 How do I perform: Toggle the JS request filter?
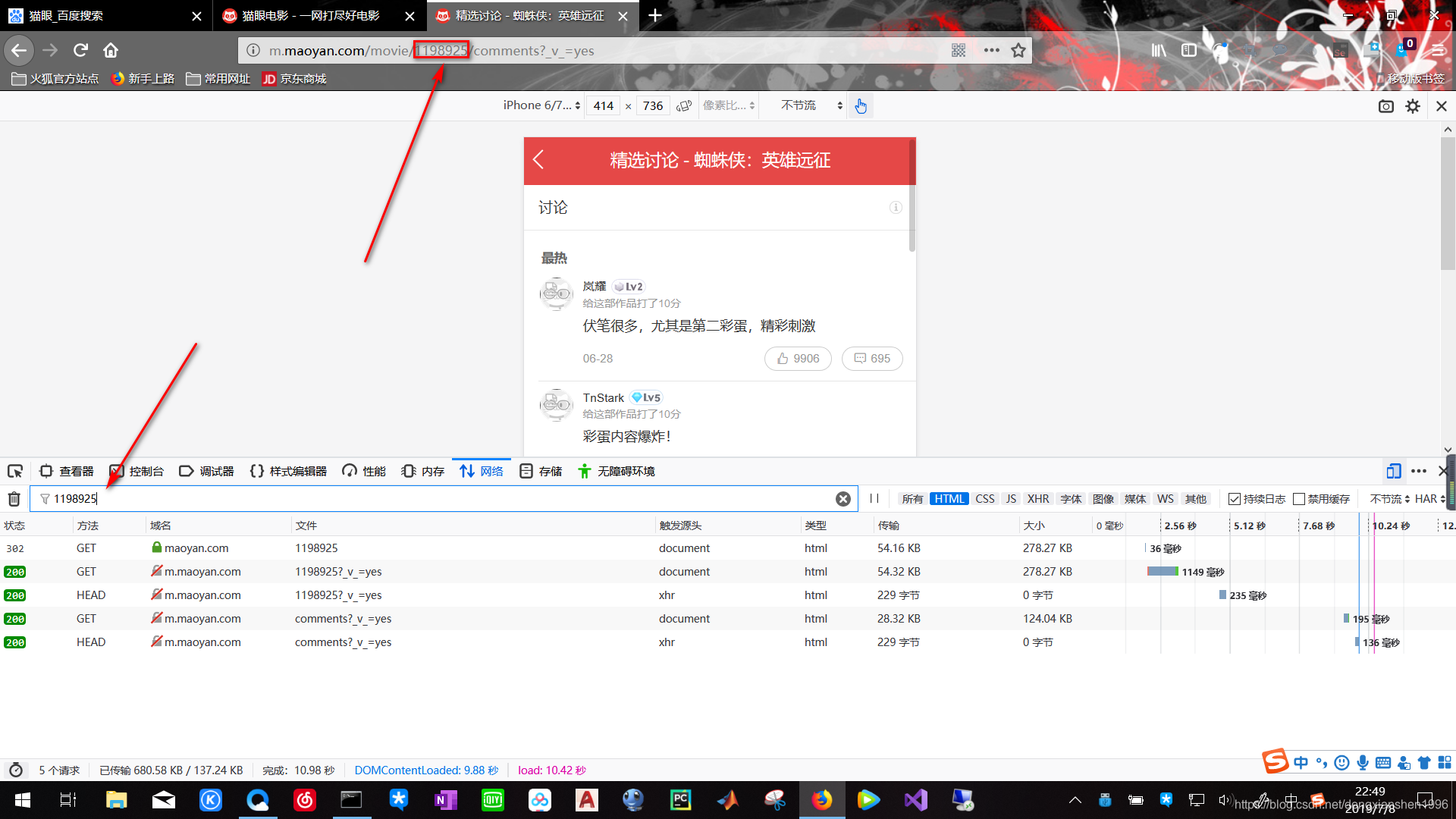click(1011, 499)
